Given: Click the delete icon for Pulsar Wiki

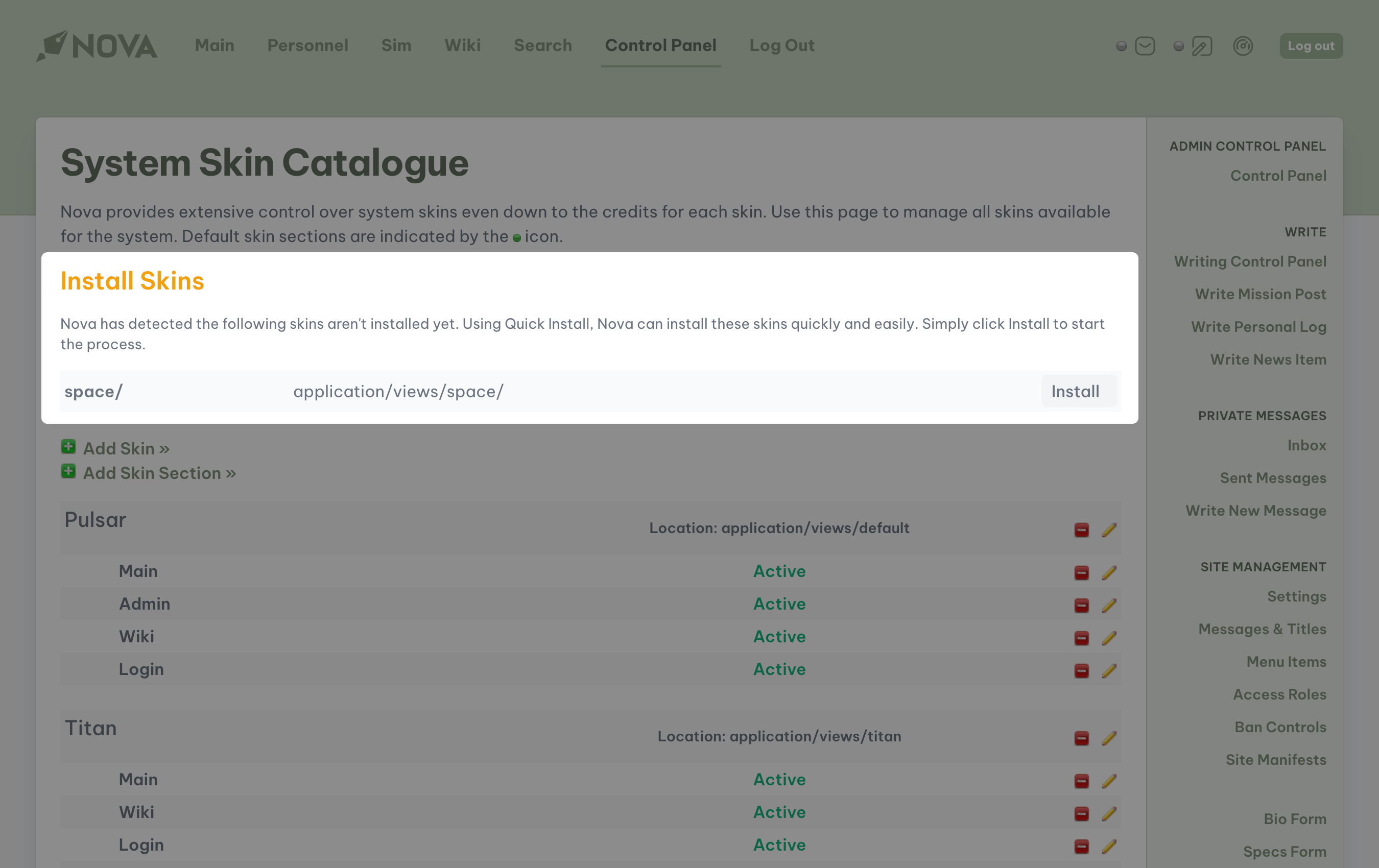Looking at the screenshot, I should point(1081,637).
